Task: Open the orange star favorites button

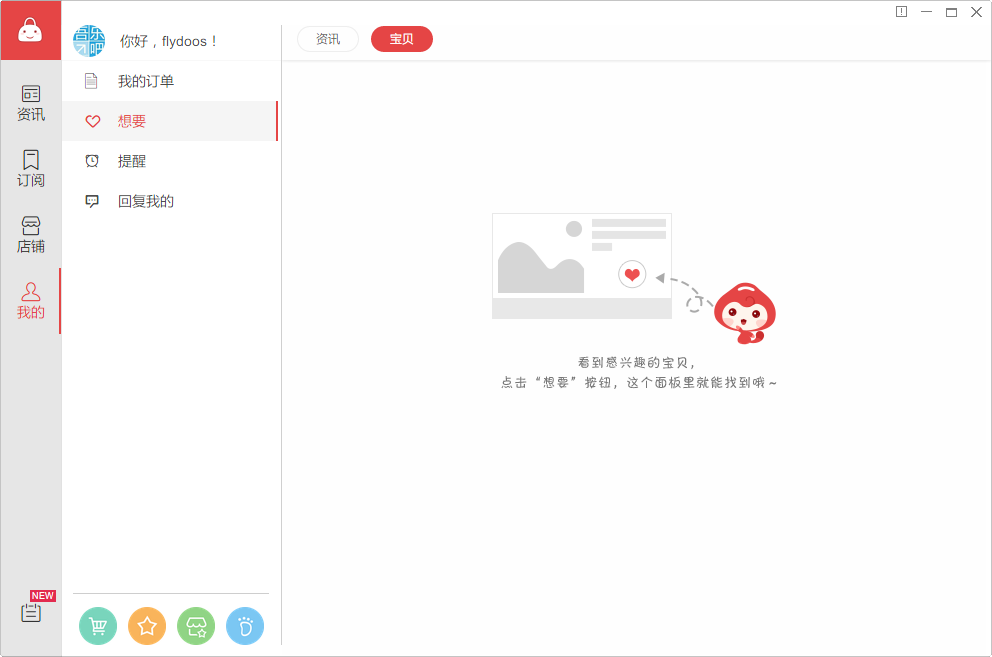Action: click(x=147, y=626)
